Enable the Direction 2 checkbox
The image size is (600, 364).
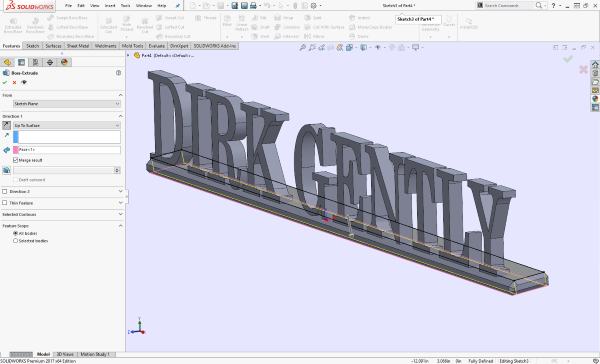click(x=5, y=191)
